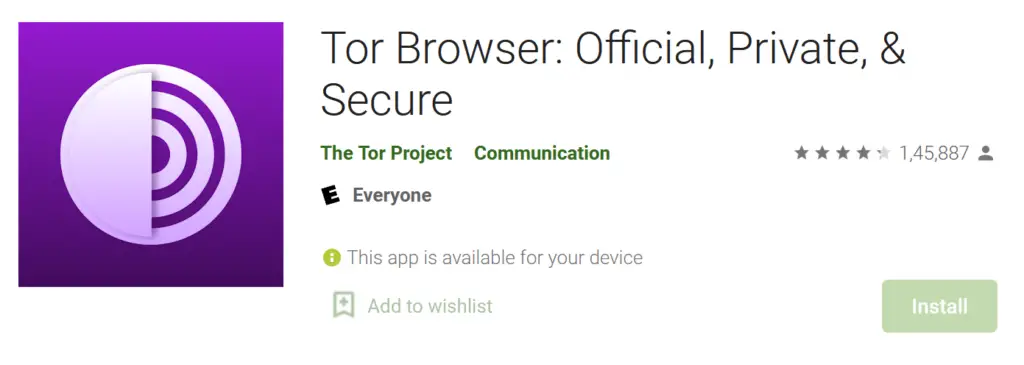This screenshot has width=1024, height=365.
Task: Click the person icon beside ratings count
Action: click(985, 153)
